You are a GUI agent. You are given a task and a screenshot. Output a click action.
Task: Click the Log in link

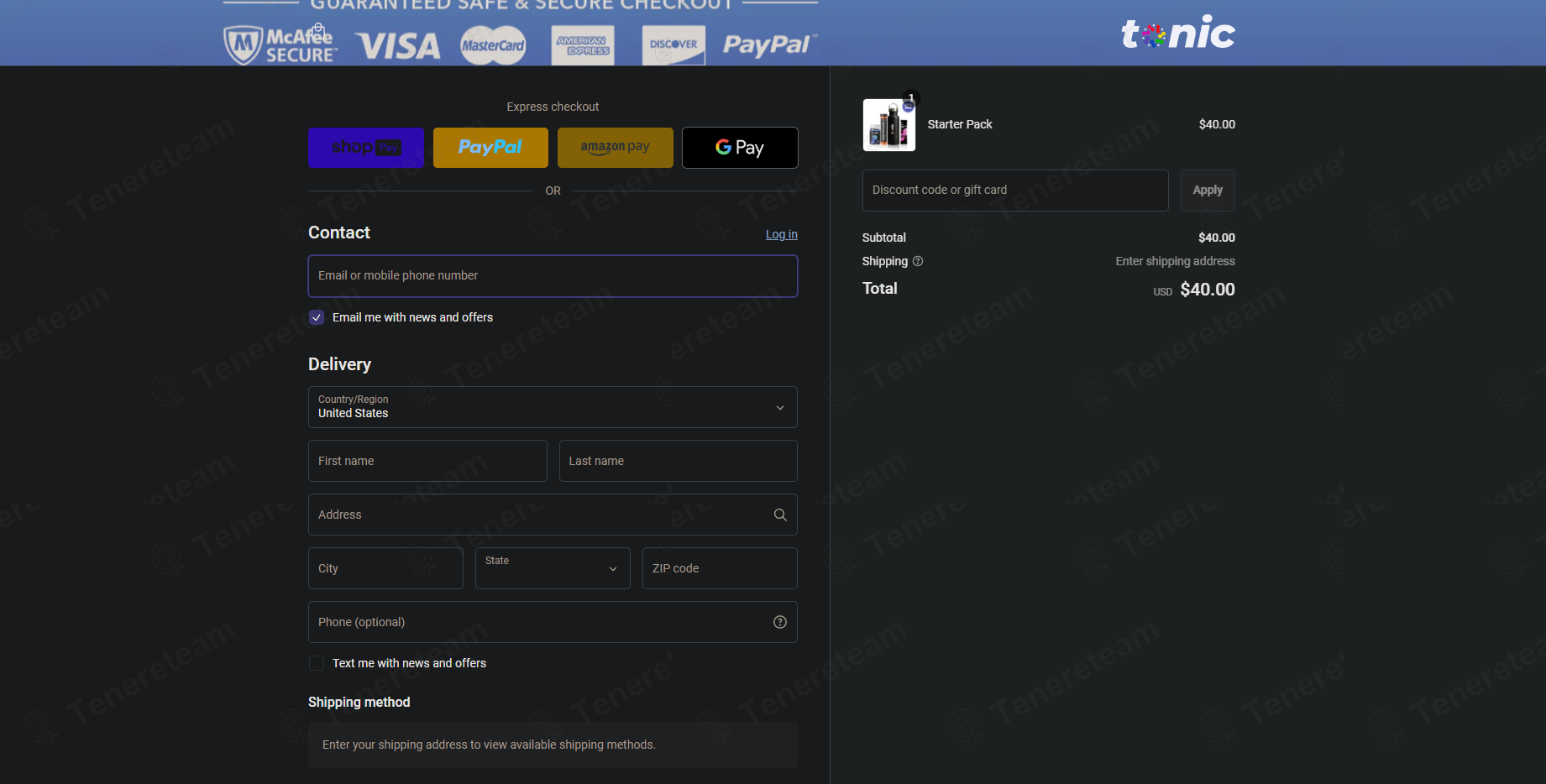tap(782, 234)
